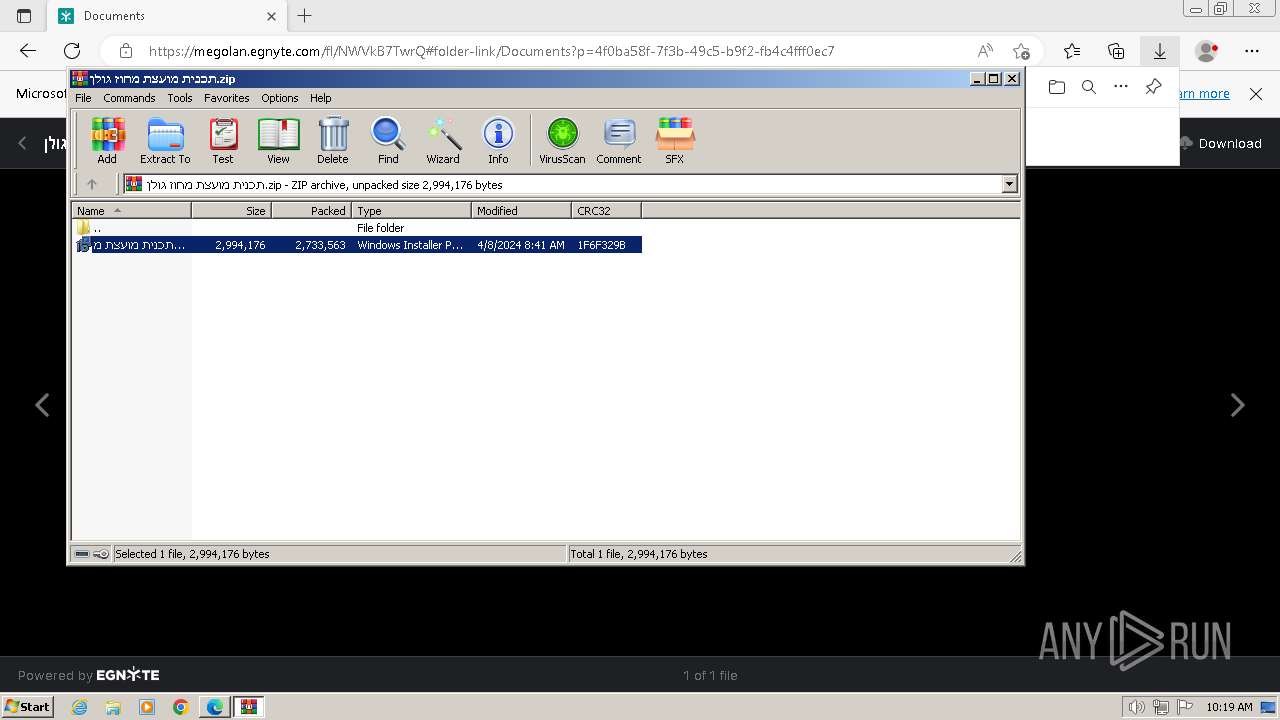Click the Add toolbar icon in WinRAR
This screenshot has height=720, width=1280.
click(x=107, y=141)
